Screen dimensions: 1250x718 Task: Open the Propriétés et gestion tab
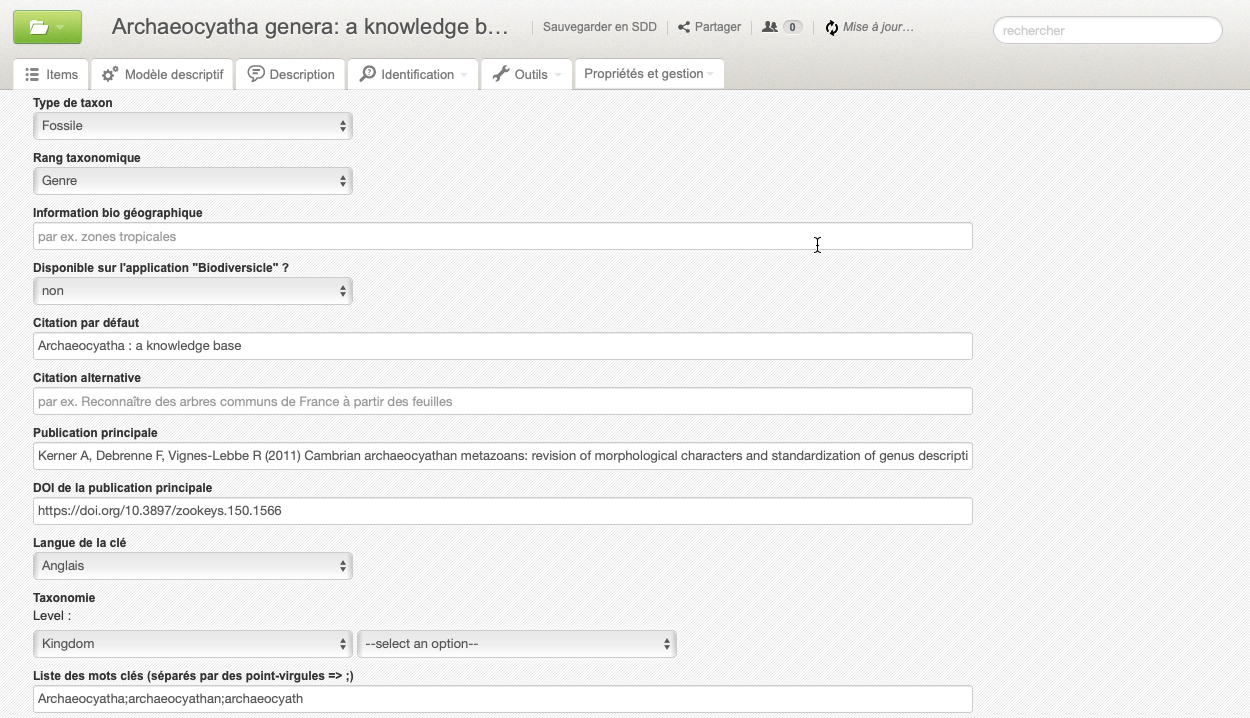point(648,74)
